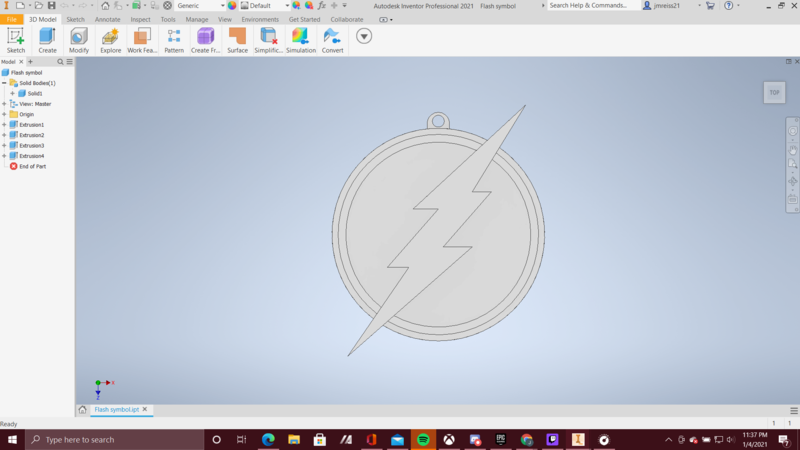Open the Pattern panel
Viewport: 800px width, 450px height.
point(174,40)
